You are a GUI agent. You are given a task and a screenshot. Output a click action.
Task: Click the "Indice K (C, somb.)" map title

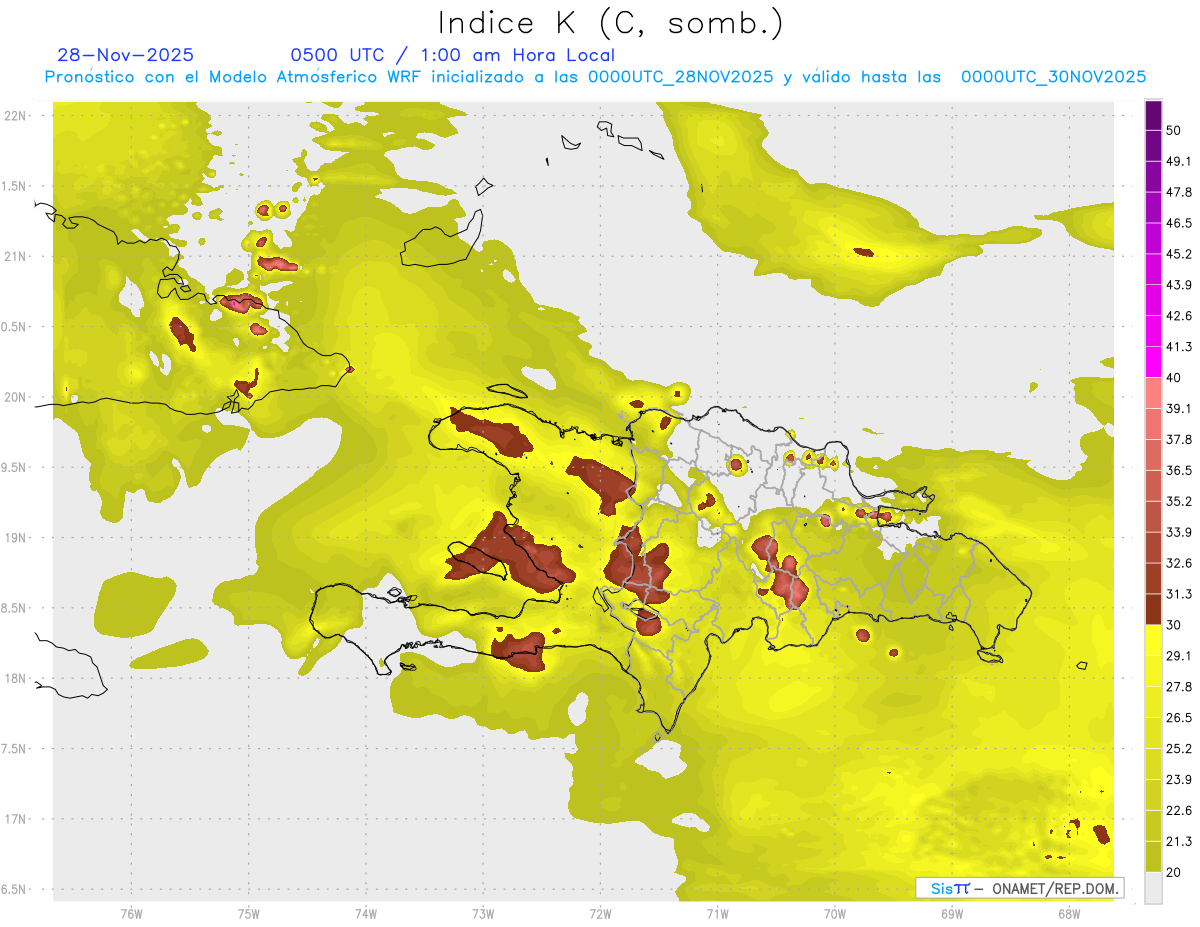[x=610, y=23]
